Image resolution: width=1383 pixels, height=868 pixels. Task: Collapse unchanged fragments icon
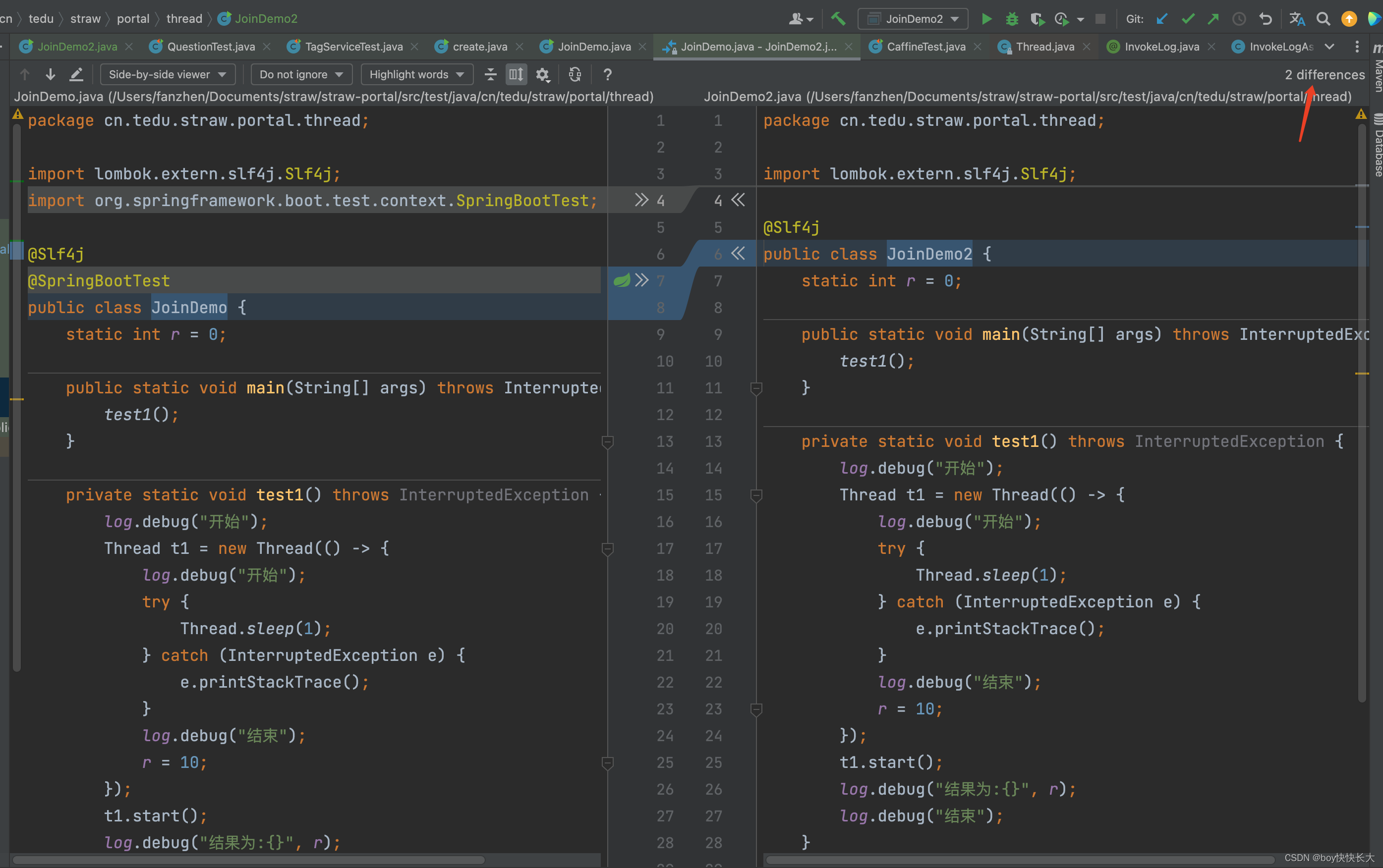[x=490, y=74]
